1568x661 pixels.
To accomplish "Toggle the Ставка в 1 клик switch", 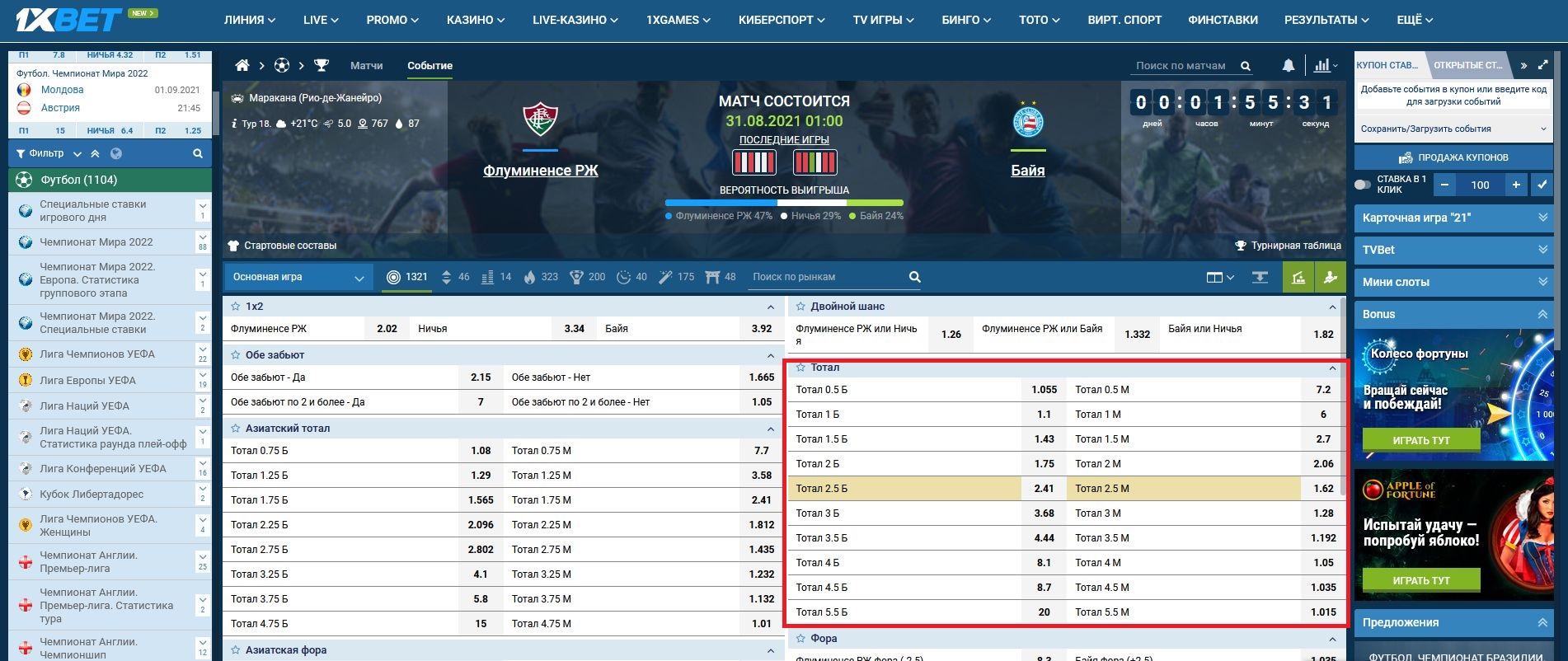I will click(1363, 185).
